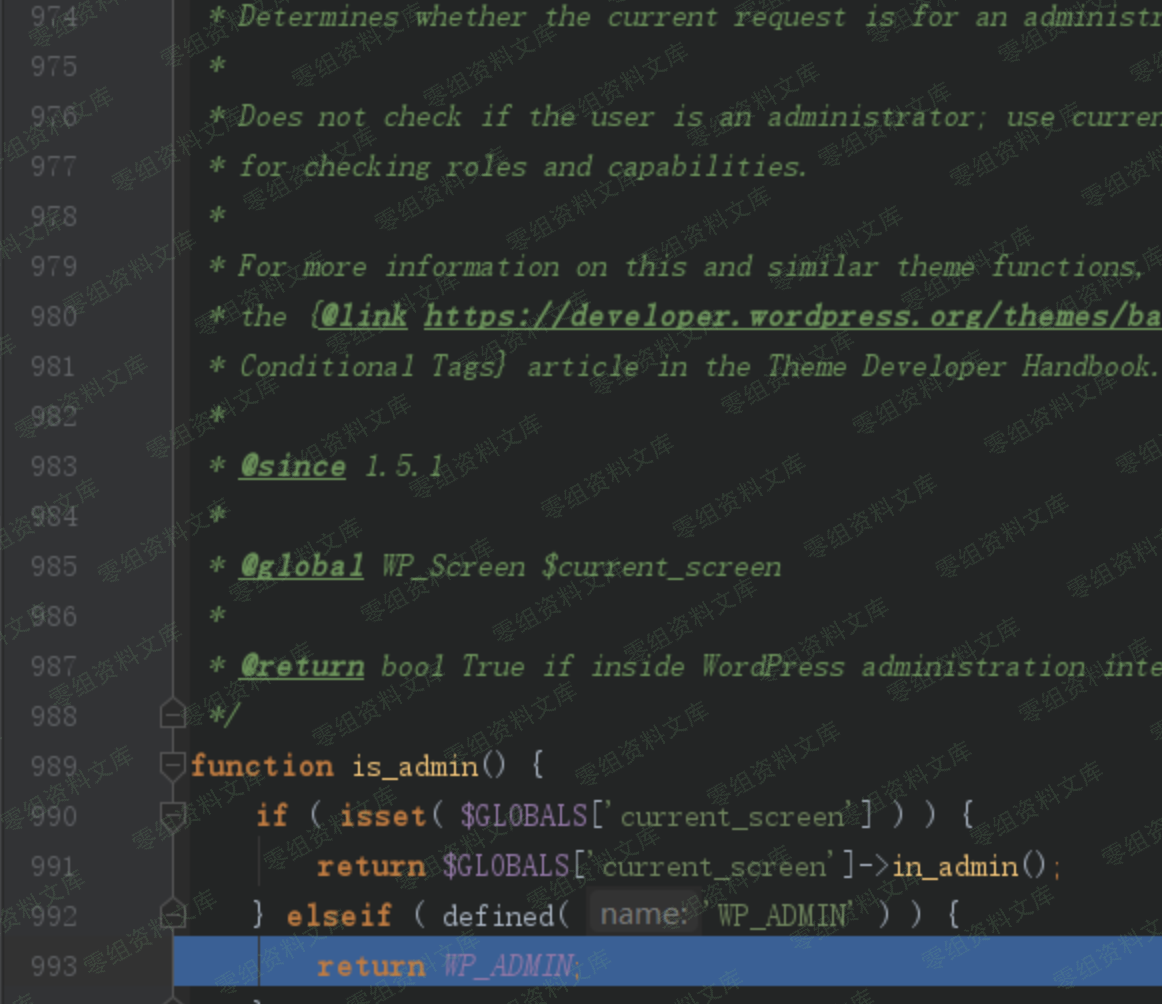Click the 'name:' parameter hint in defined()
Screen dimensions: 1162x1004
tap(643, 916)
